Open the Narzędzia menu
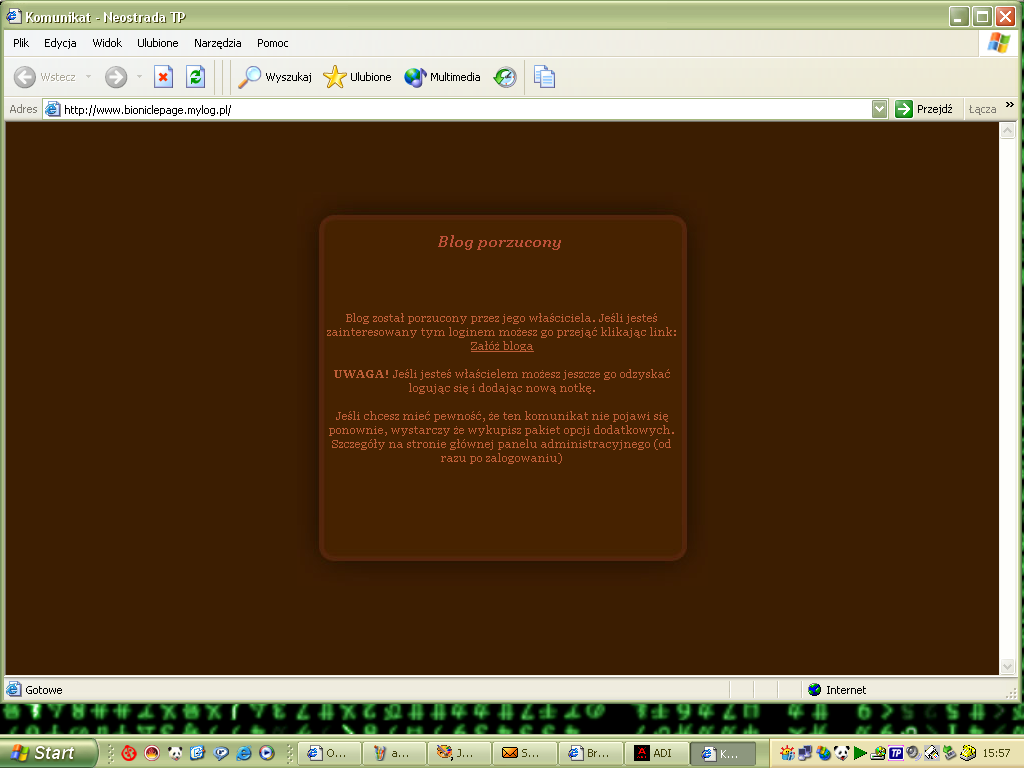This screenshot has height=768, width=1024. pyautogui.click(x=217, y=43)
